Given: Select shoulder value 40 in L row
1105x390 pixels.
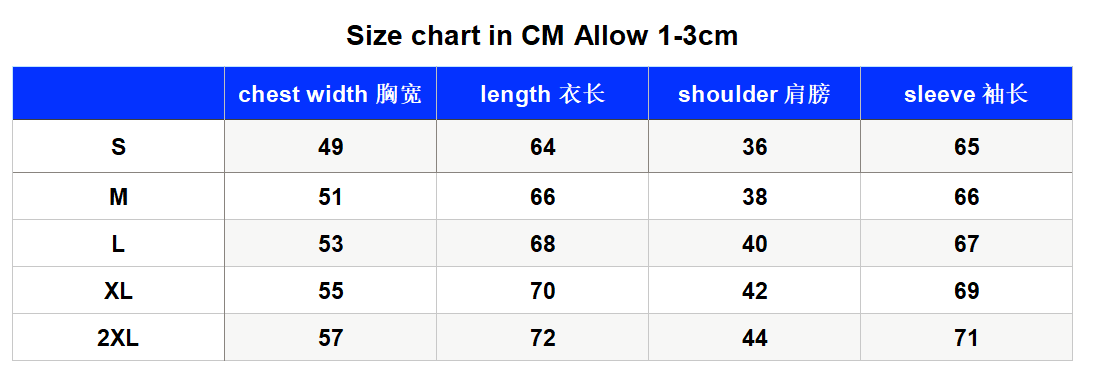Looking at the screenshot, I should pos(754,244).
